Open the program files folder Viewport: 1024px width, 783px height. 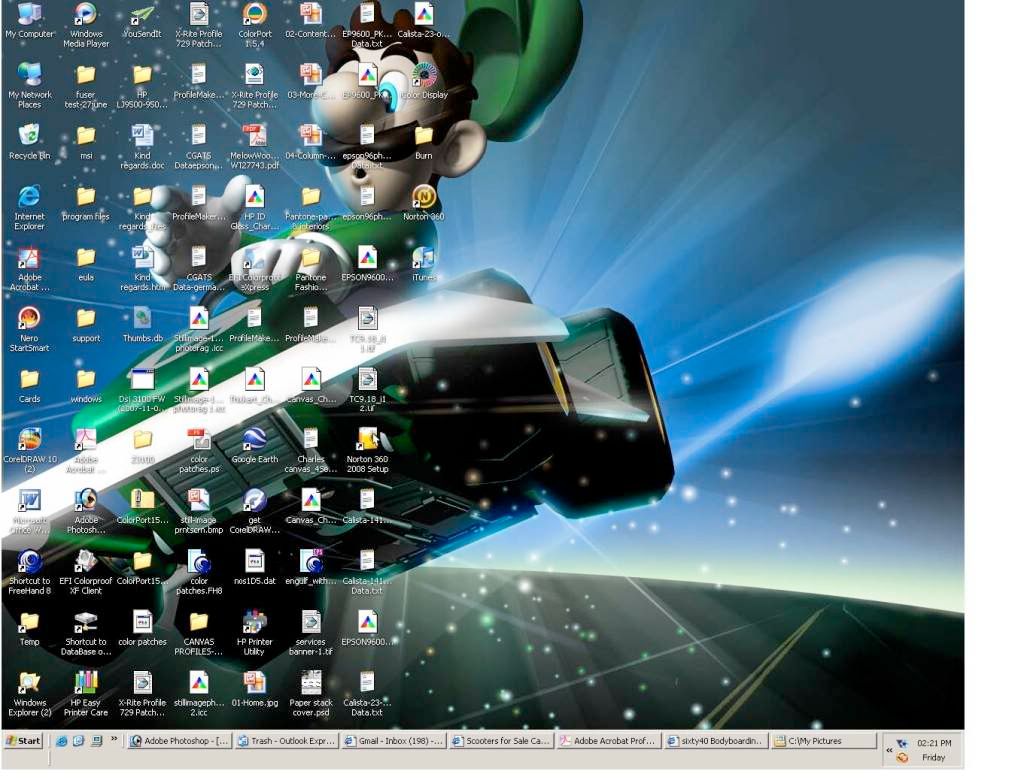pos(86,203)
